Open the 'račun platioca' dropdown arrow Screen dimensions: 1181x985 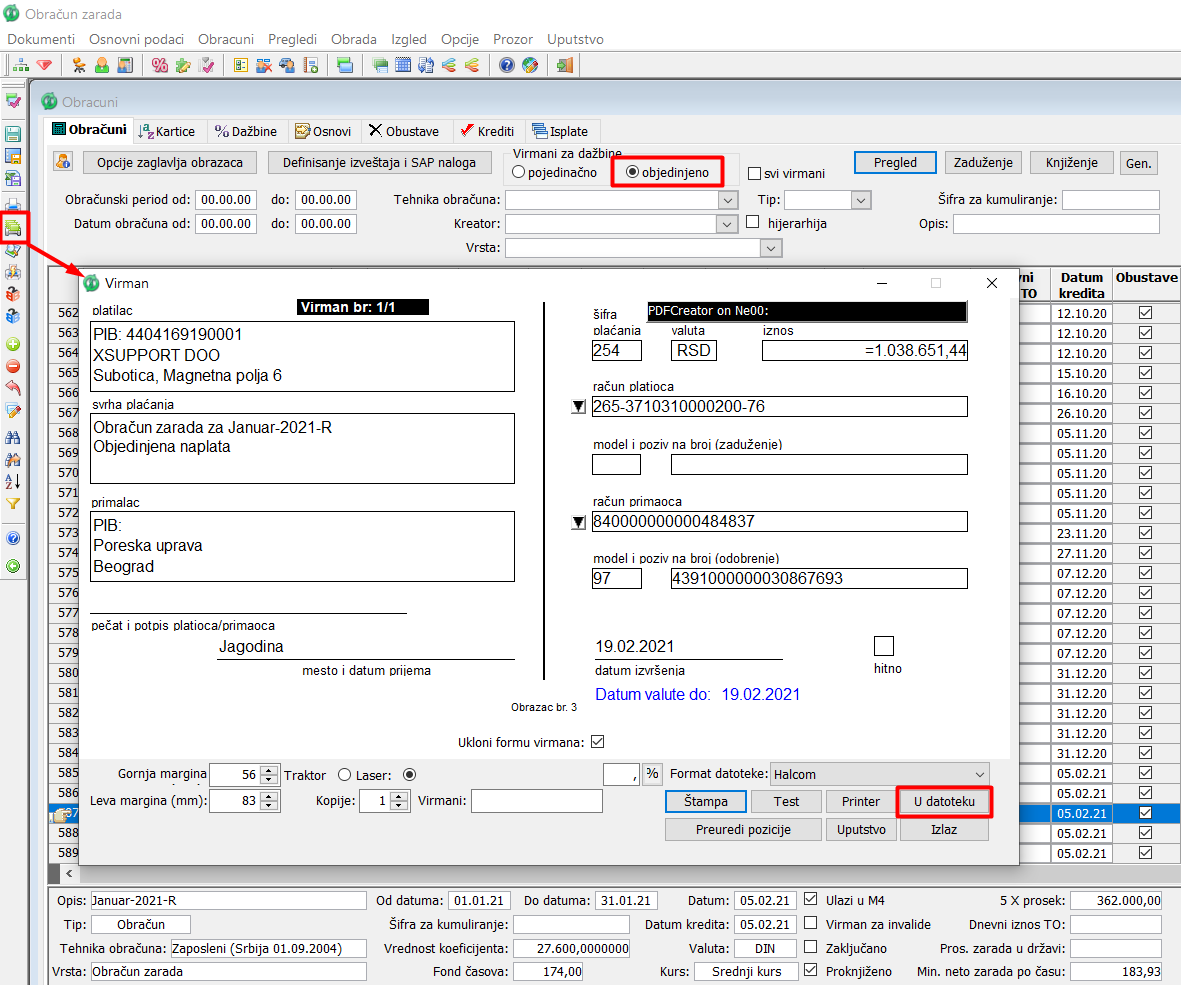coord(578,407)
